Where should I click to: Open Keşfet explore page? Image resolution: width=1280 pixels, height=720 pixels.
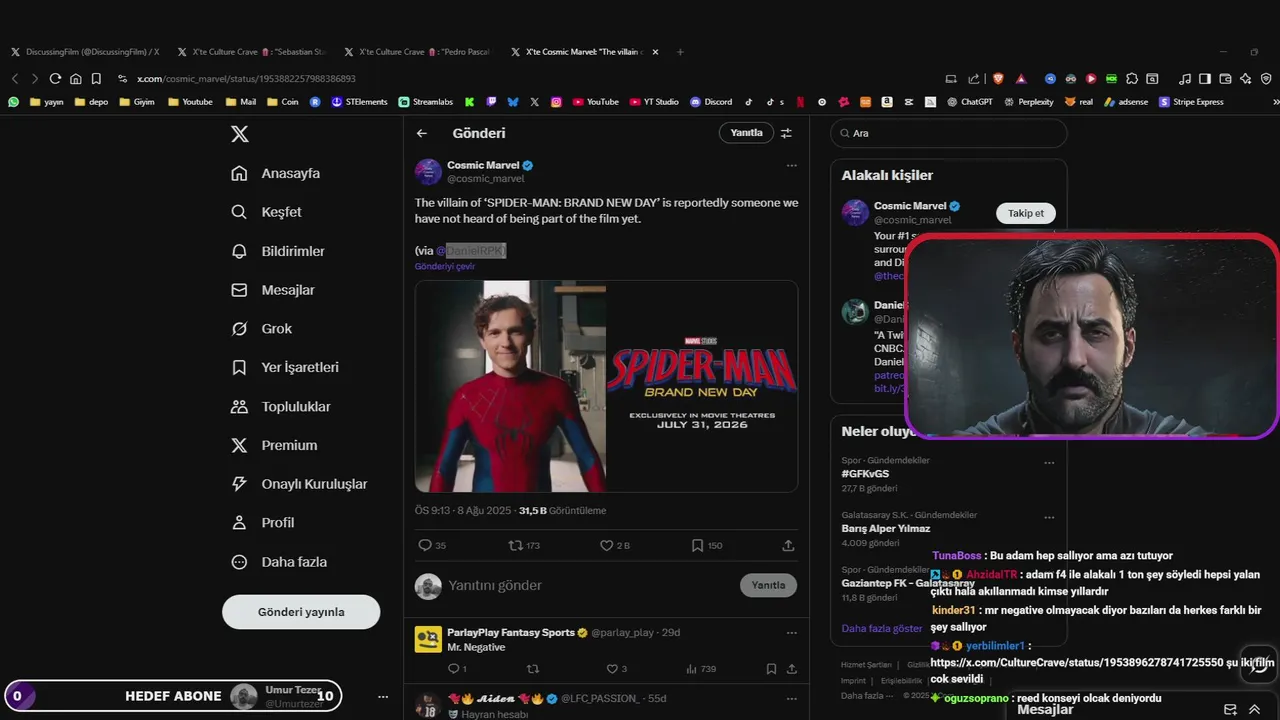(x=266, y=212)
